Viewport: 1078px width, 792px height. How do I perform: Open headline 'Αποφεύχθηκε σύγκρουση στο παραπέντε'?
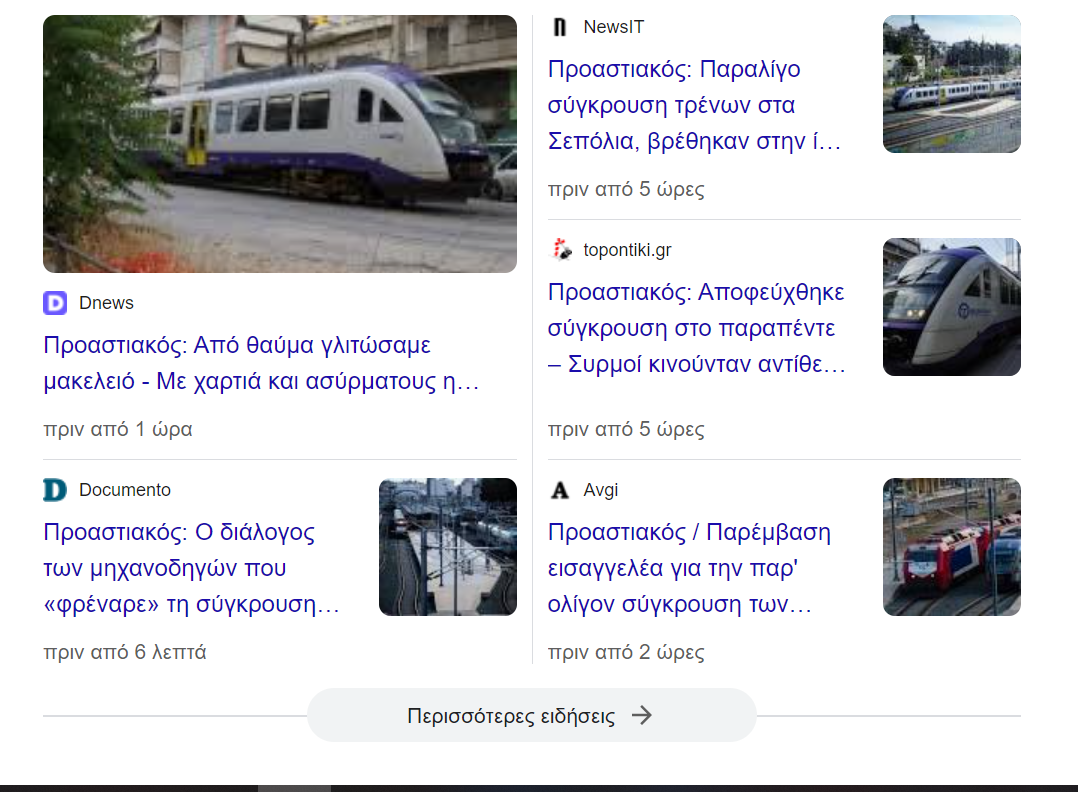[x=696, y=328]
